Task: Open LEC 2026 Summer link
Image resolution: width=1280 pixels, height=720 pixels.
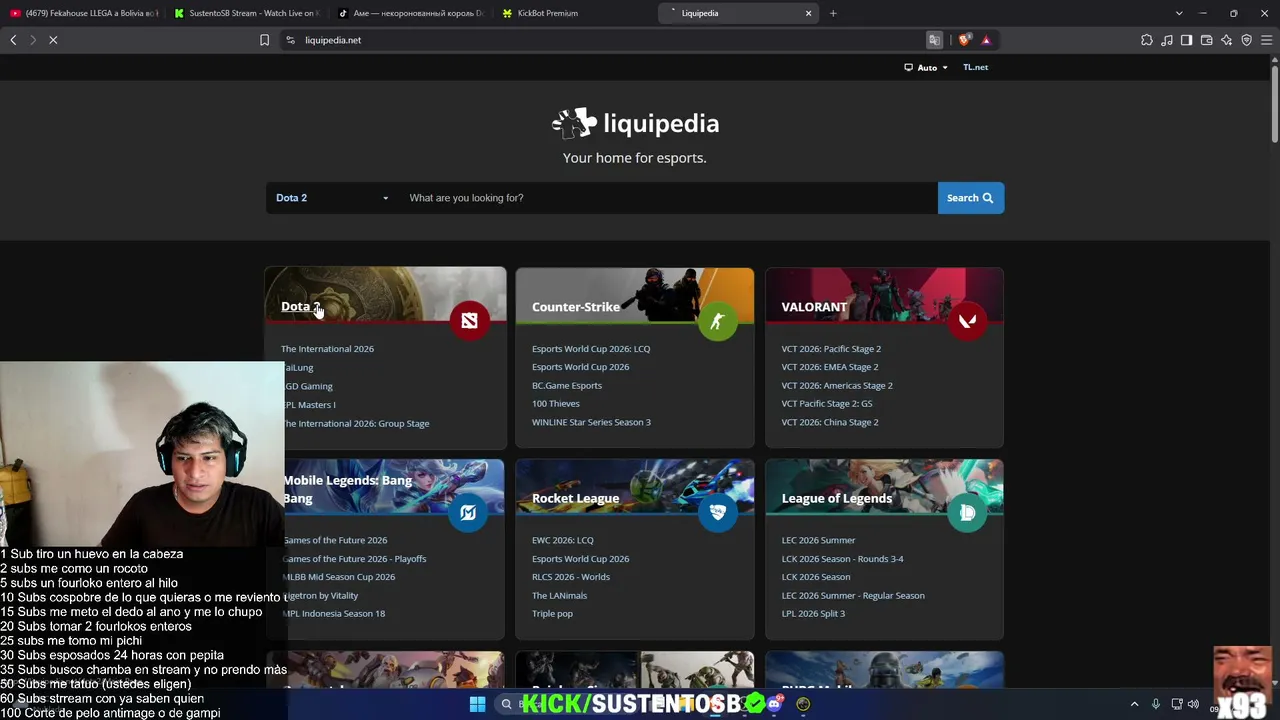Action: tap(818, 540)
